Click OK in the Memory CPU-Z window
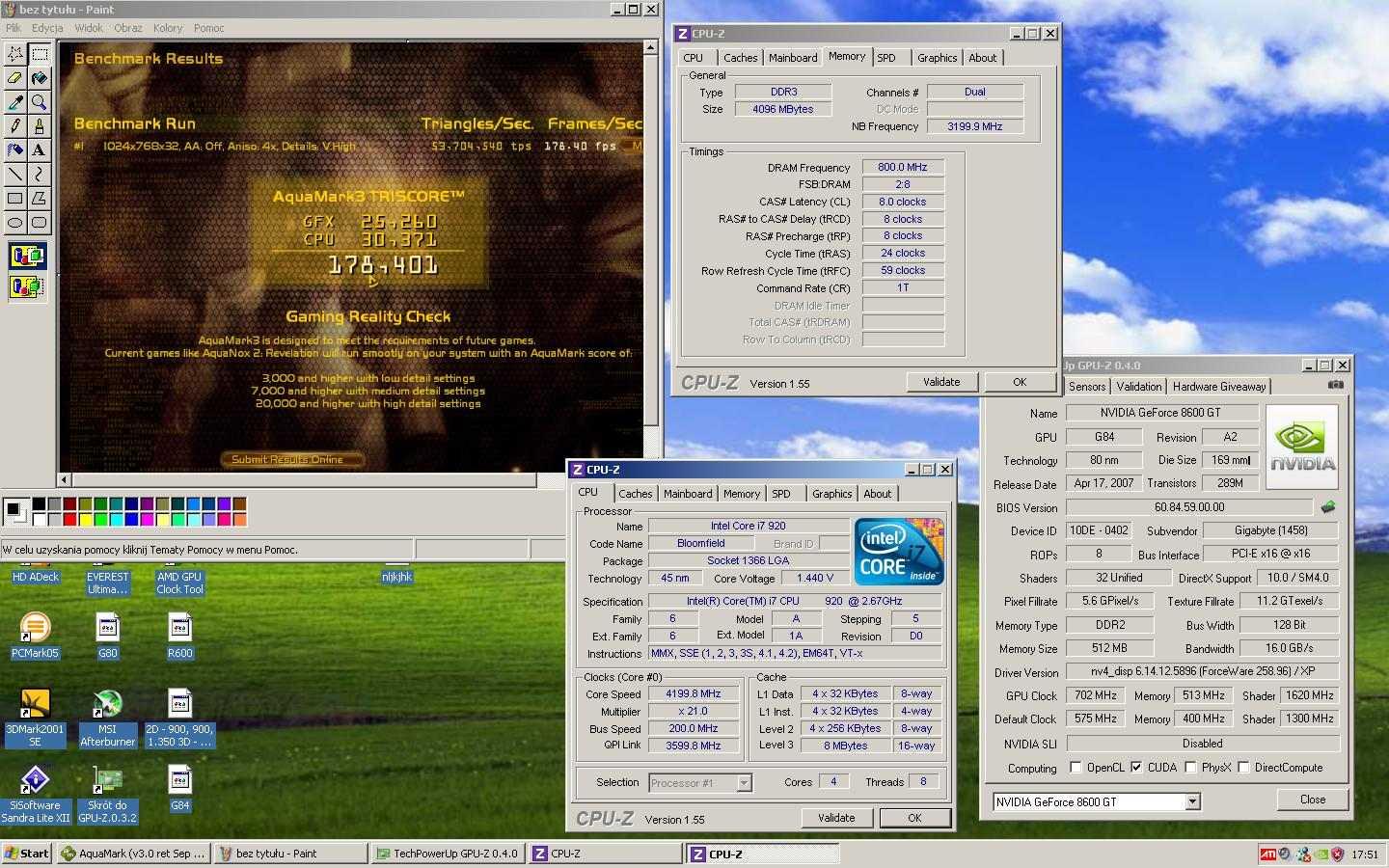This screenshot has width=1389, height=868. 1020,382
